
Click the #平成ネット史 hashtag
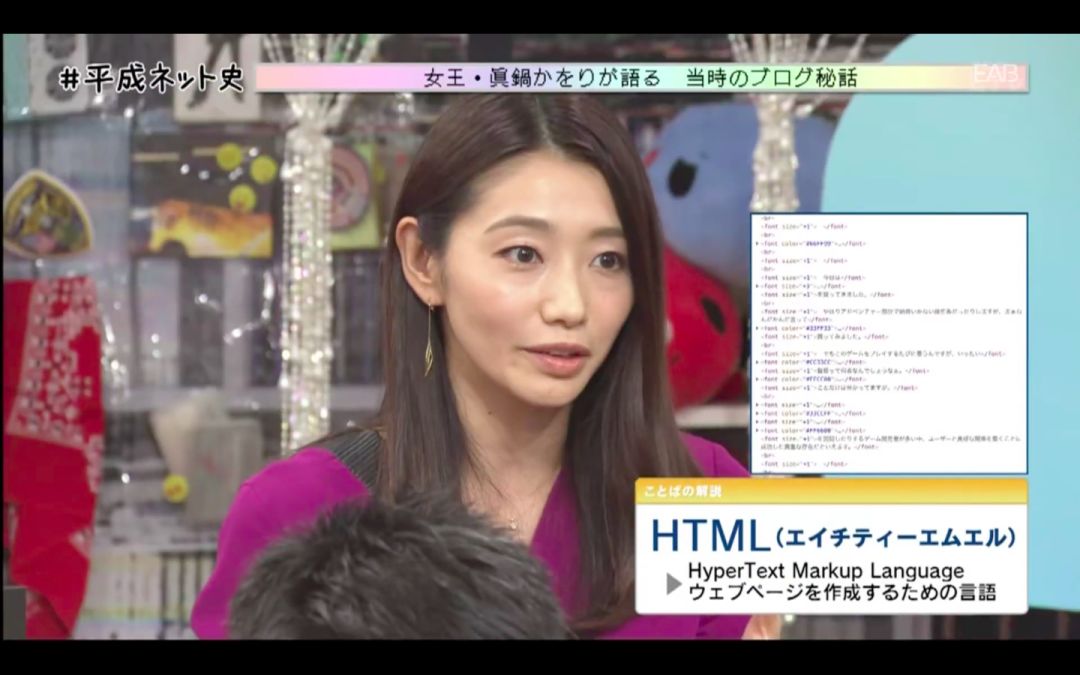151,79
